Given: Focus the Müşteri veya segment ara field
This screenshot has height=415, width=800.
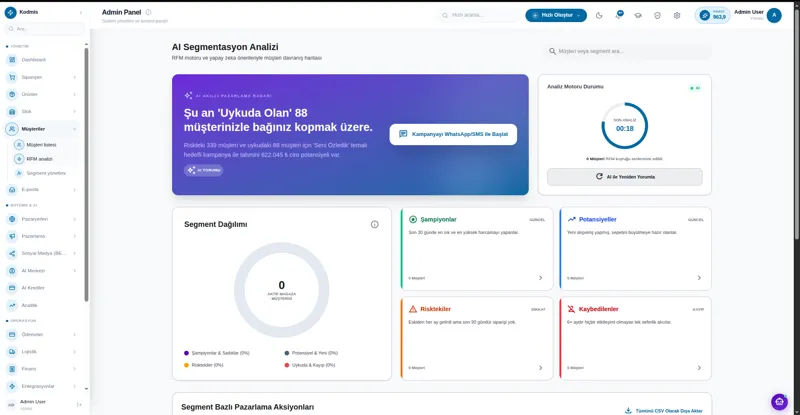Looking at the screenshot, I should click(627, 51).
